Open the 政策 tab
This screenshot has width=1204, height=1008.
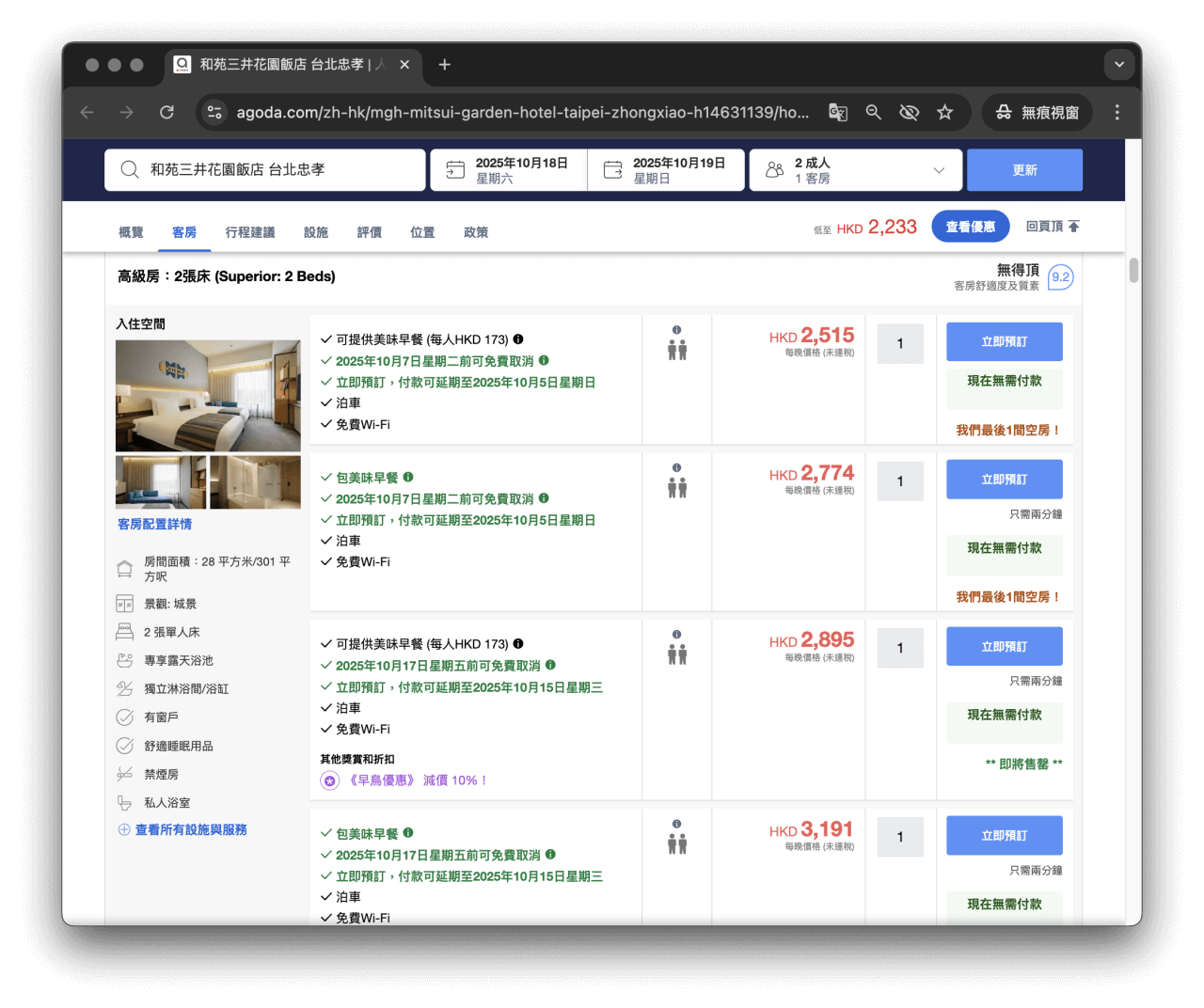pos(476,232)
